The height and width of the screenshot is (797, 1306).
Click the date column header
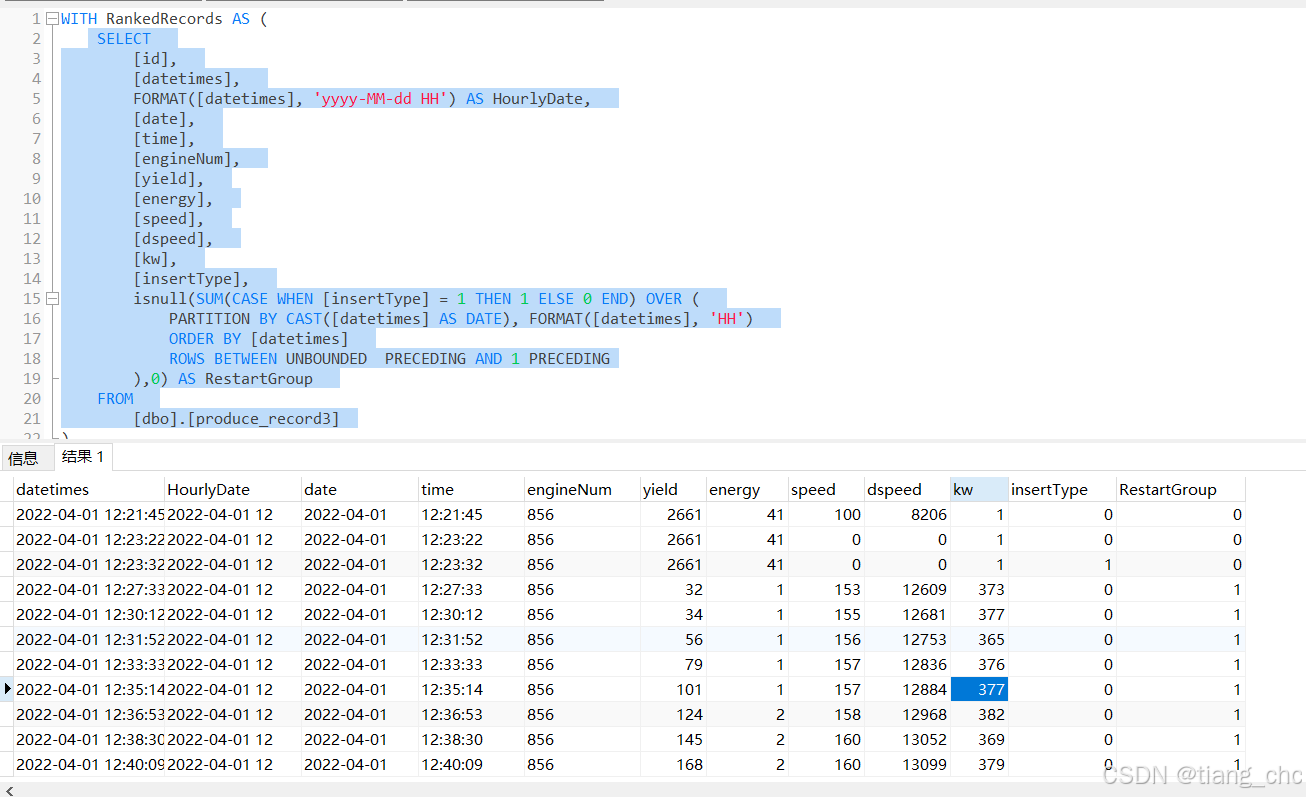(360, 490)
